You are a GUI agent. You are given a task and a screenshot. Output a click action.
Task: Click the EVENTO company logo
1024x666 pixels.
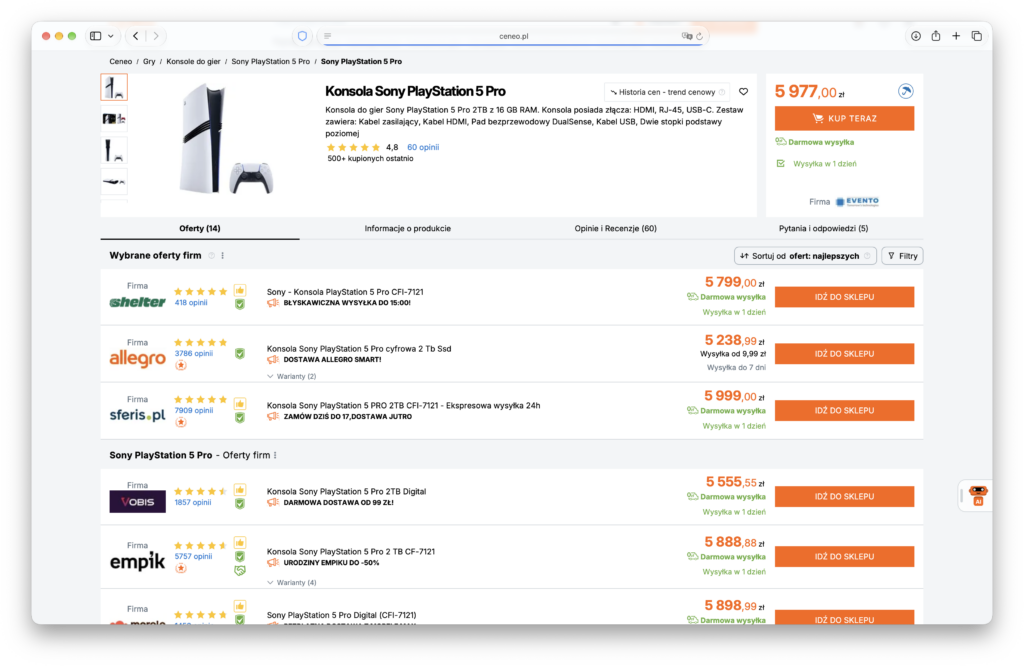click(857, 202)
